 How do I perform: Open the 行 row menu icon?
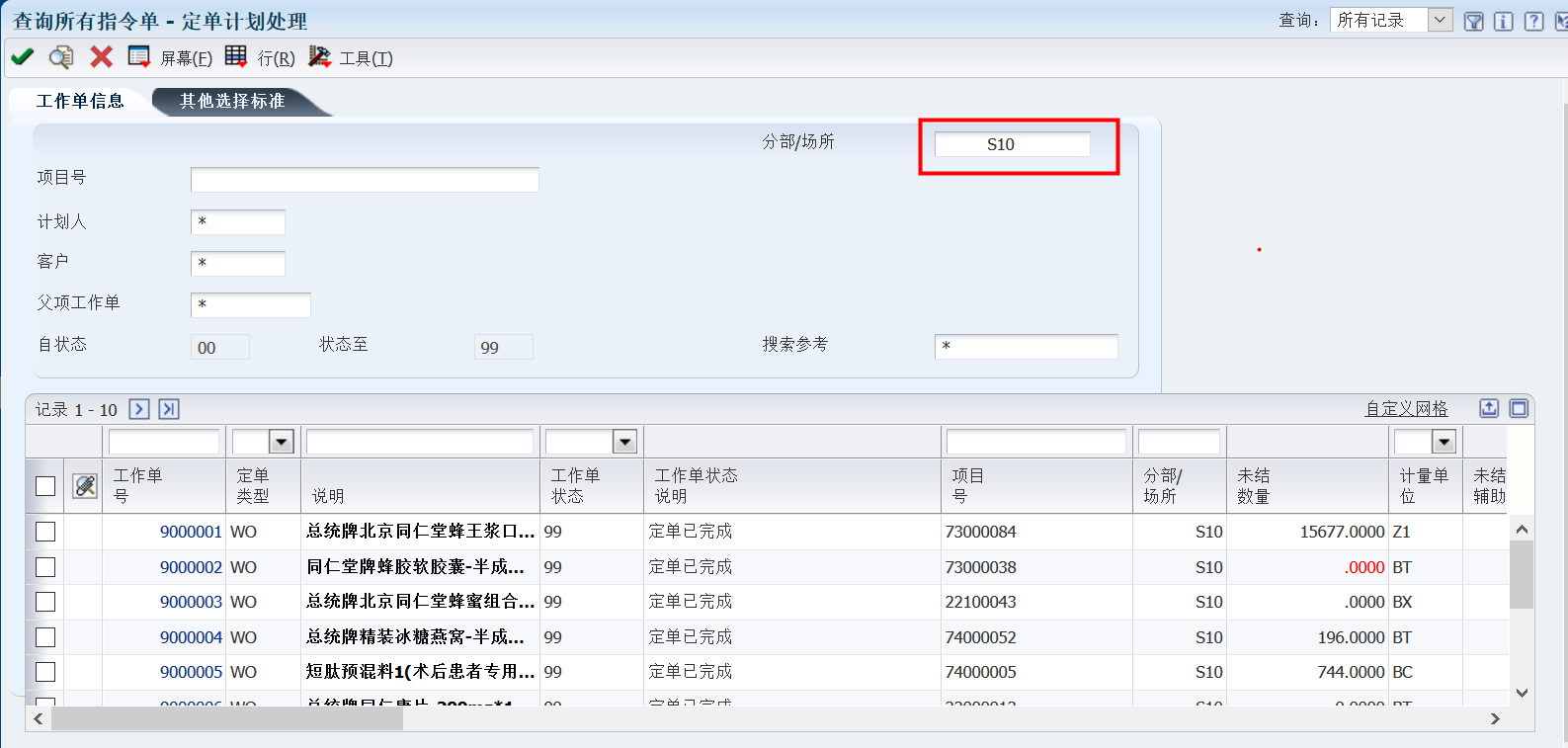click(235, 57)
